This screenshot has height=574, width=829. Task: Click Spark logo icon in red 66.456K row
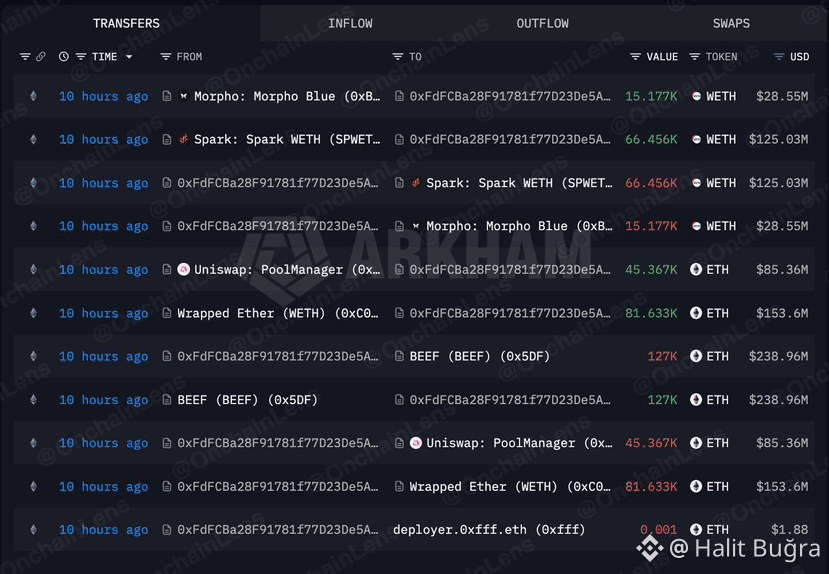pyautogui.click(x=416, y=183)
